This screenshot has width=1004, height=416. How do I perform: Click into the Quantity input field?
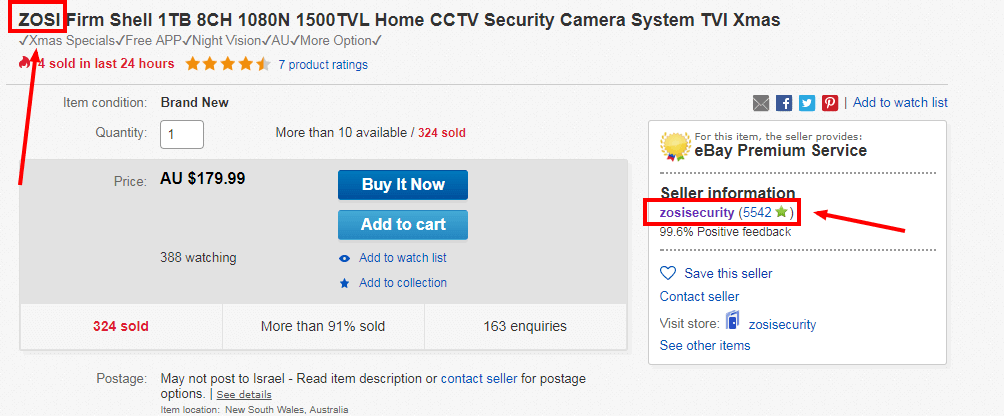click(182, 134)
